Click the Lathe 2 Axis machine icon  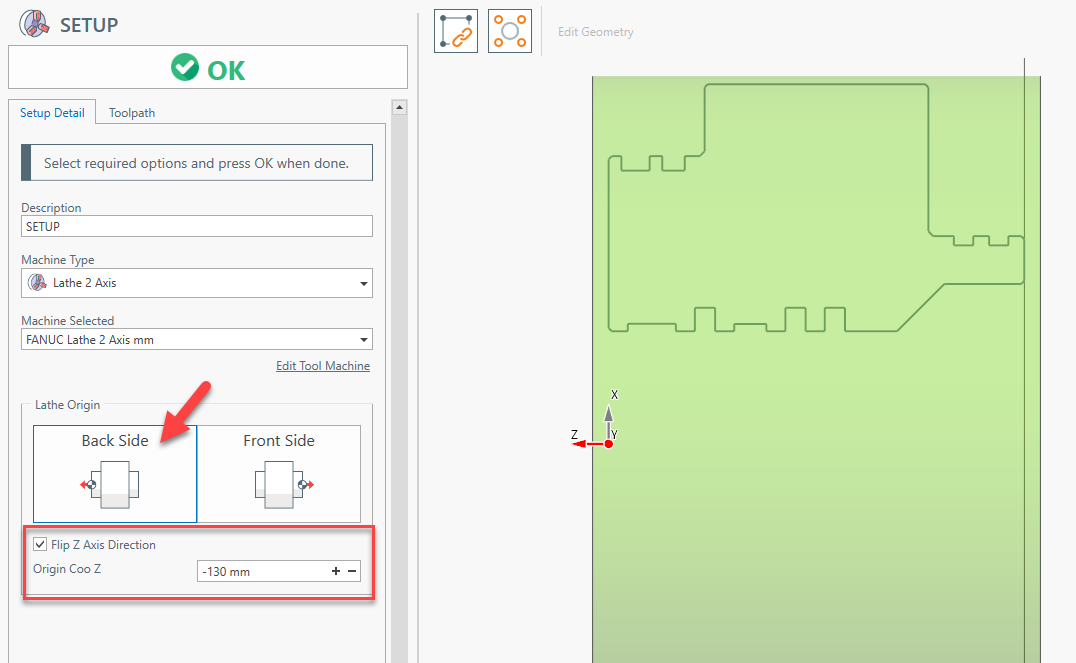coord(37,283)
